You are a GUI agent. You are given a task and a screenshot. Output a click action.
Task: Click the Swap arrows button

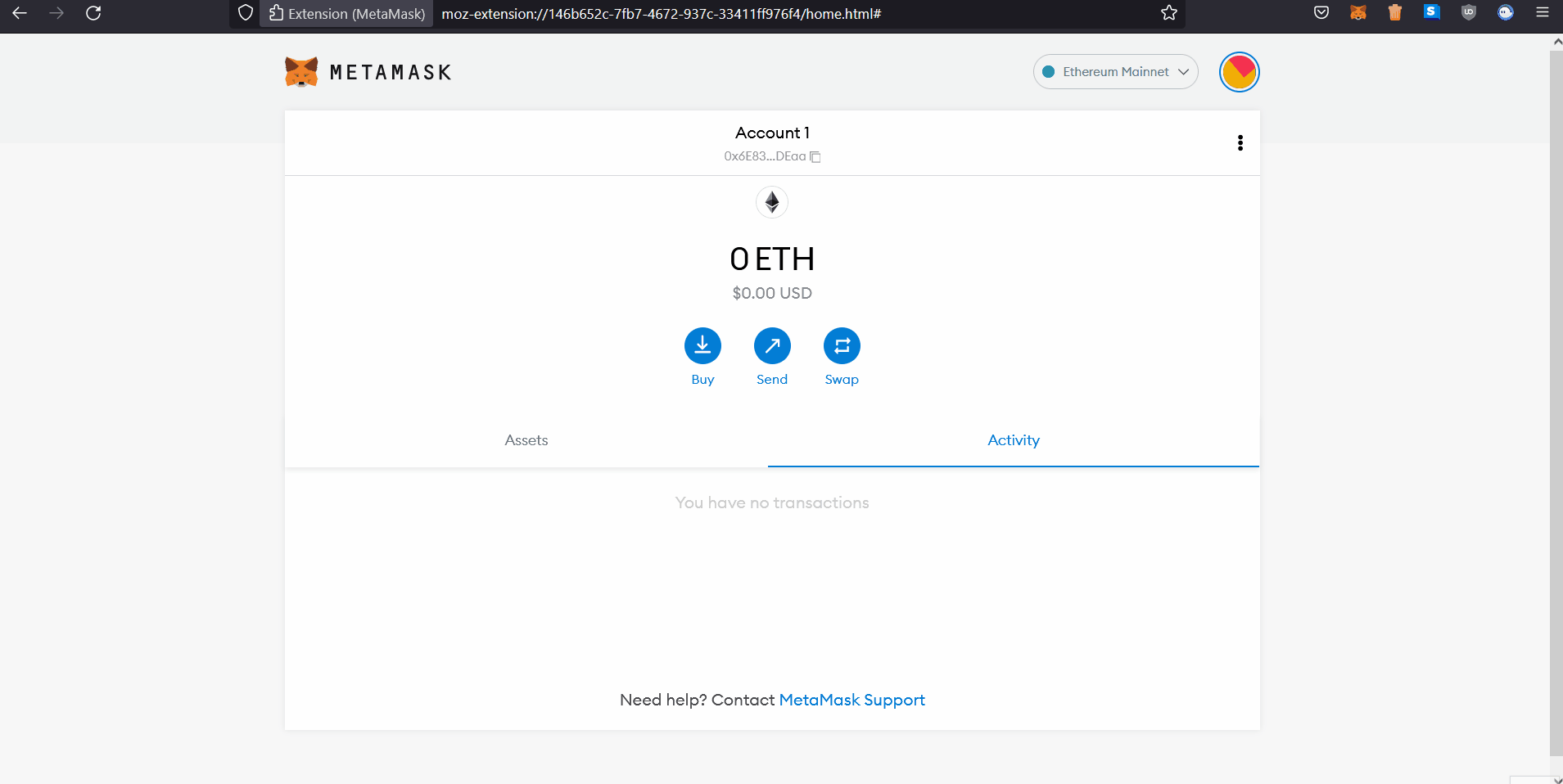(x=842, y=345)
